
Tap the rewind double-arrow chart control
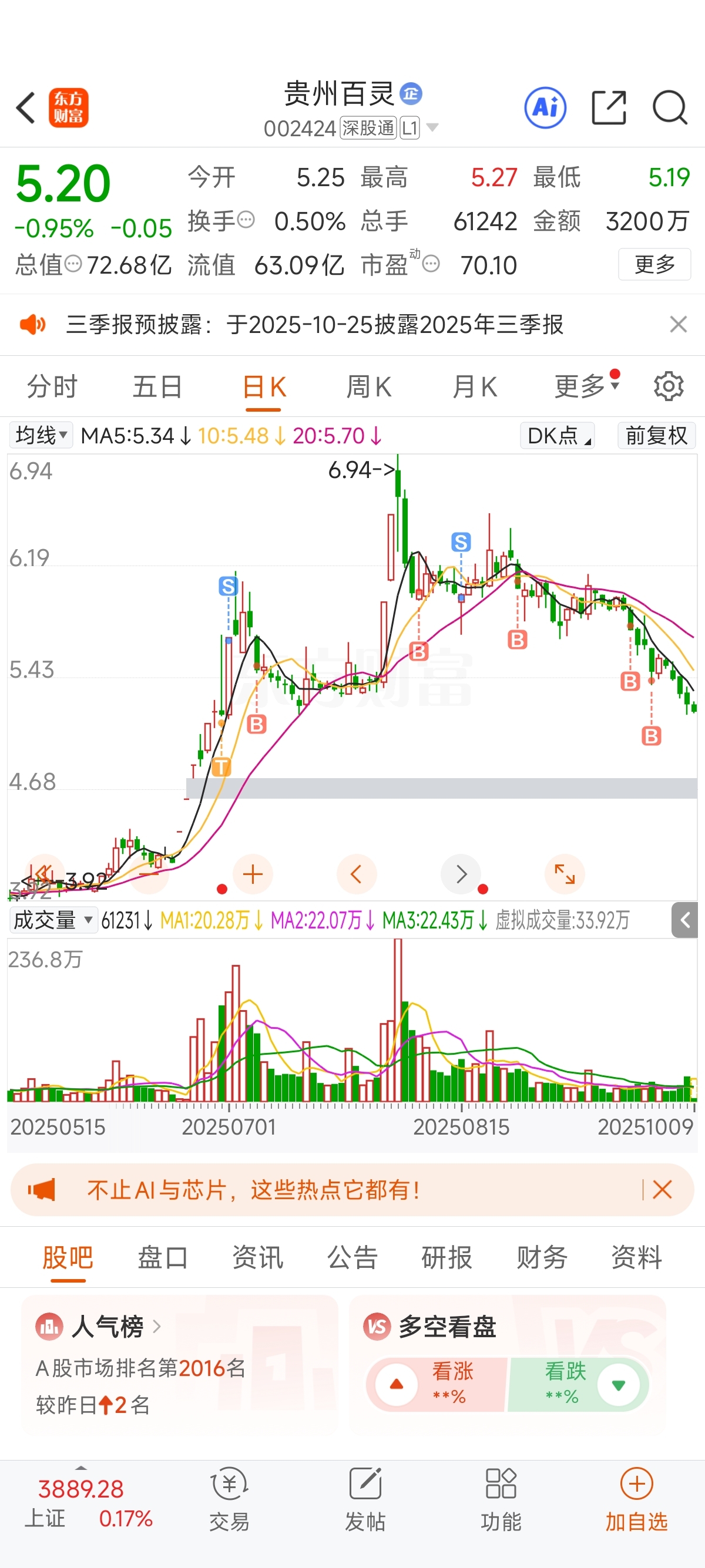43,874
